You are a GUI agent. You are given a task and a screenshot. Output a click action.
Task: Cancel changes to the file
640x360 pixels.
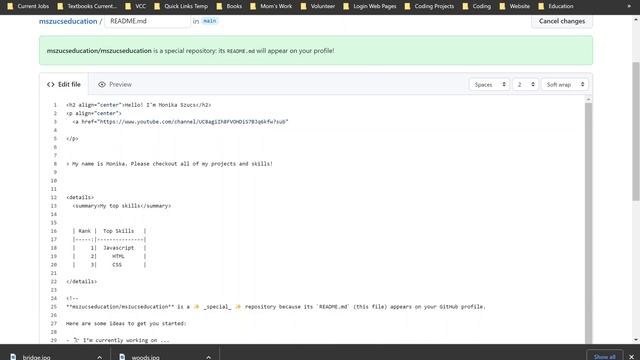562,21
